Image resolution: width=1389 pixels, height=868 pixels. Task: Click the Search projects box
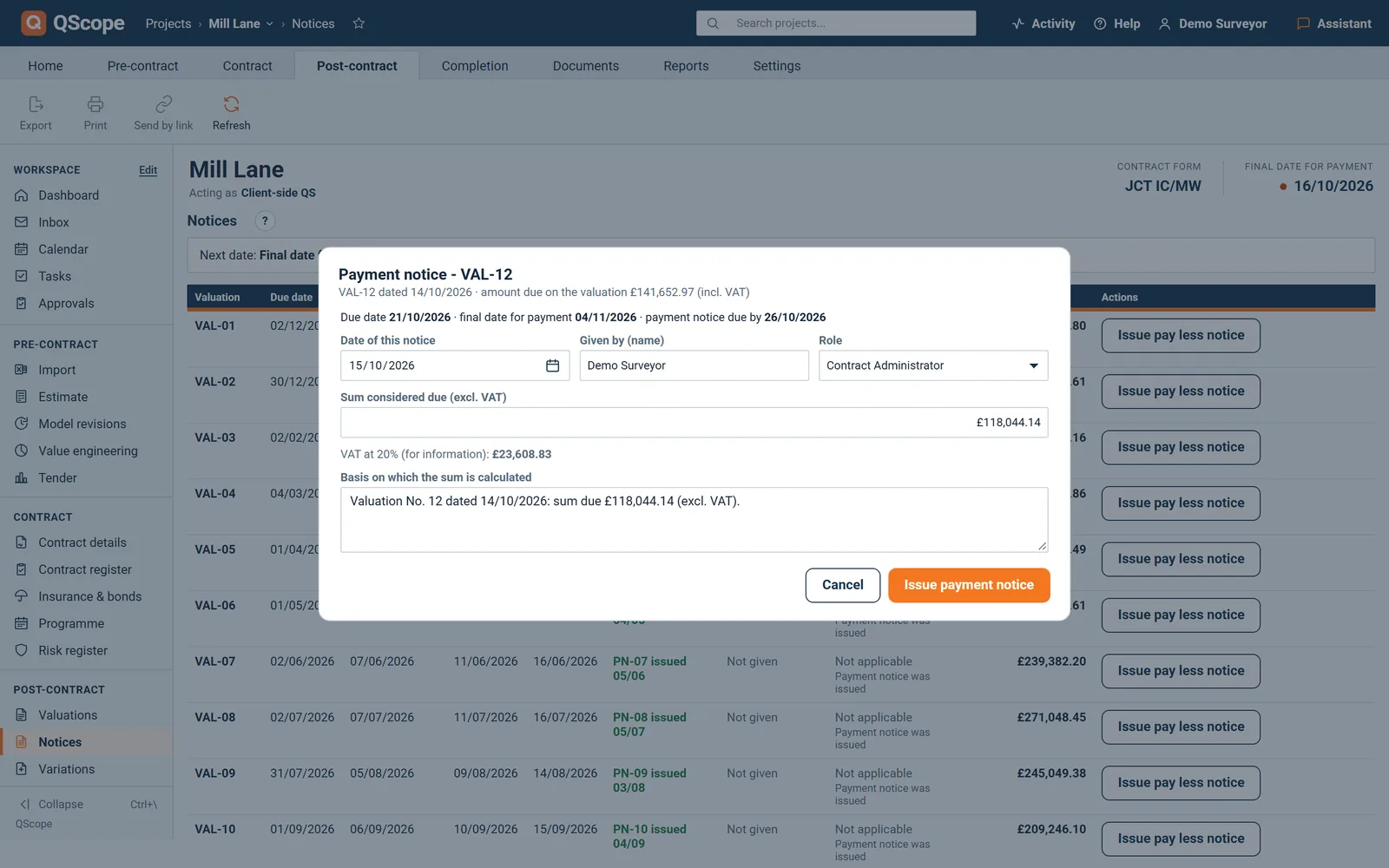tap(836, 23)
